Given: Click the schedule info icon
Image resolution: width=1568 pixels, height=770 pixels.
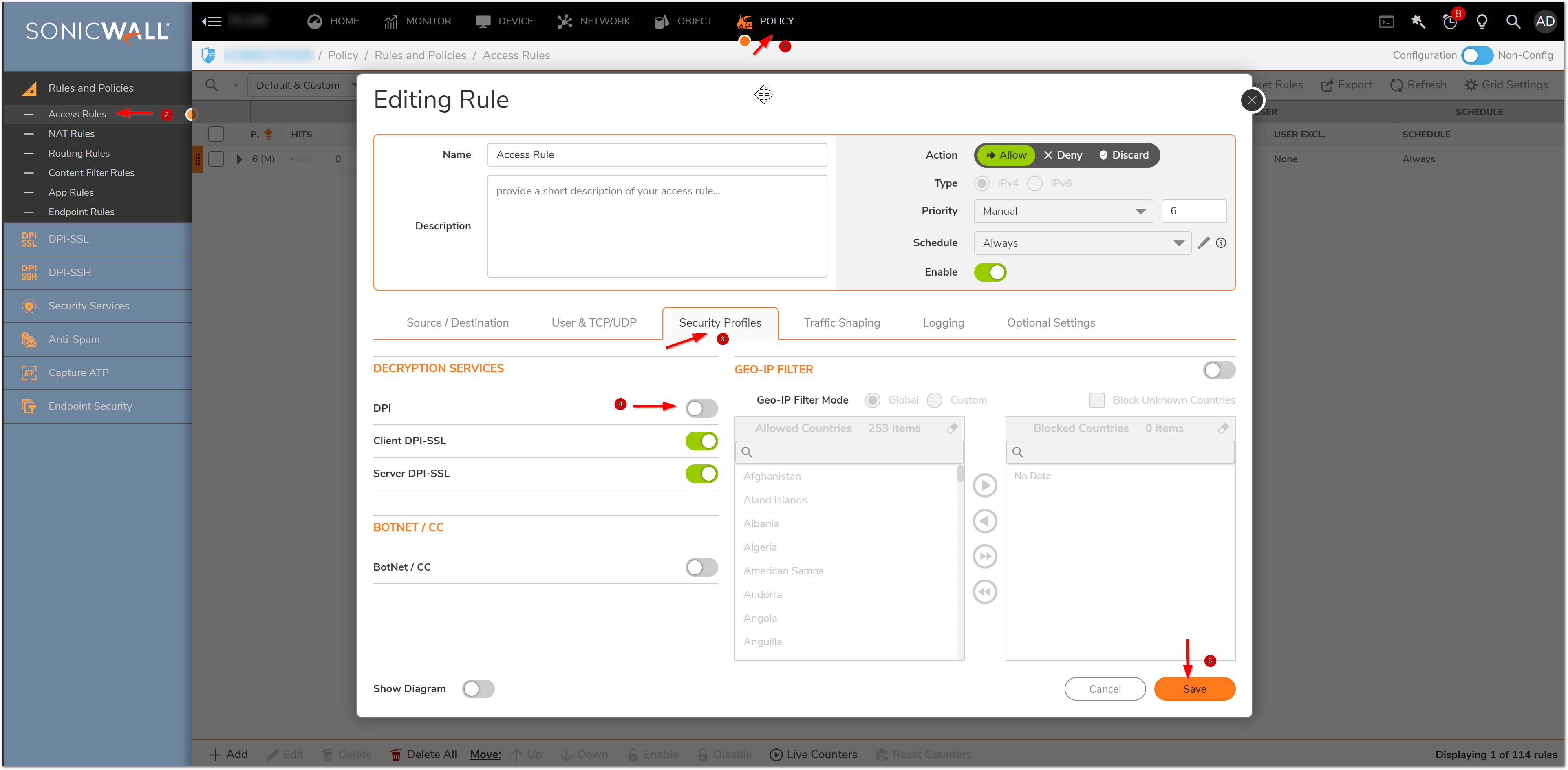Looking at the screenshot, I should (1220, 243).
